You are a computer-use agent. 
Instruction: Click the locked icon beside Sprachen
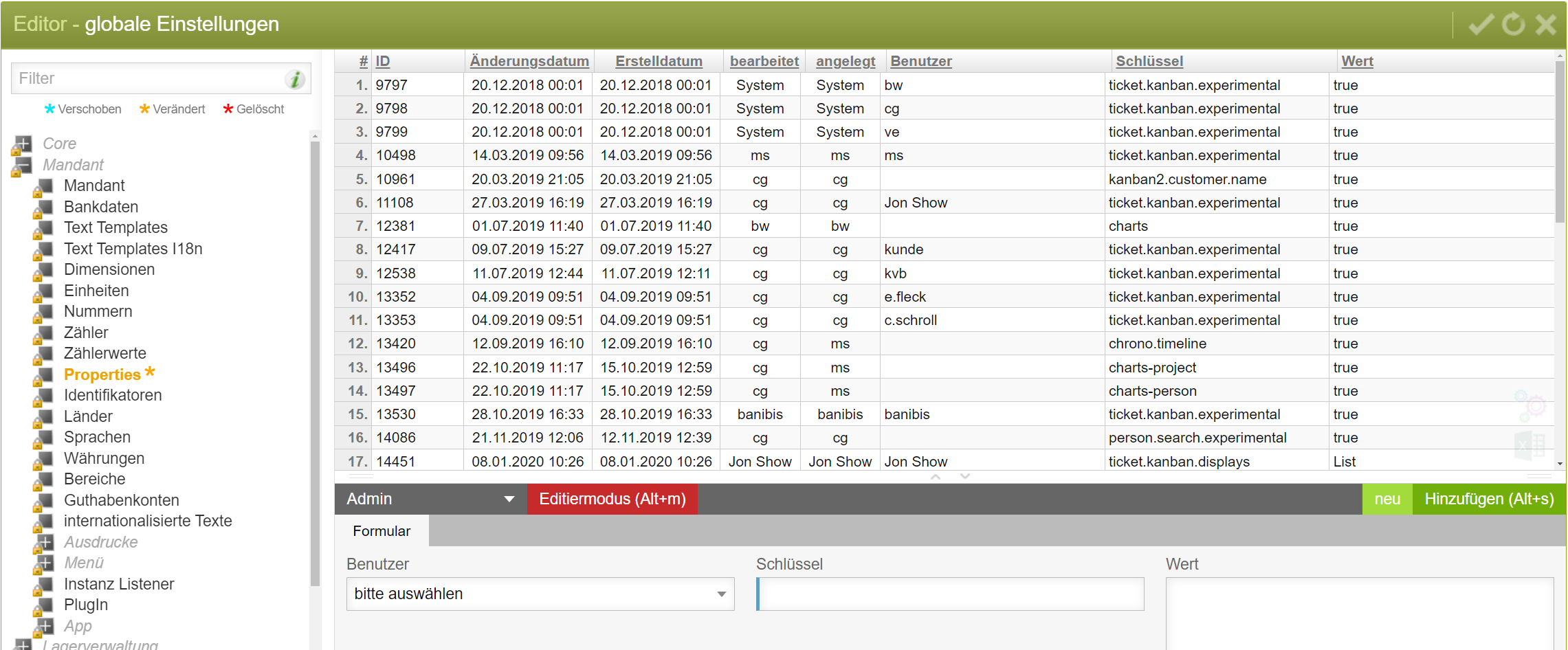(43, 438)
